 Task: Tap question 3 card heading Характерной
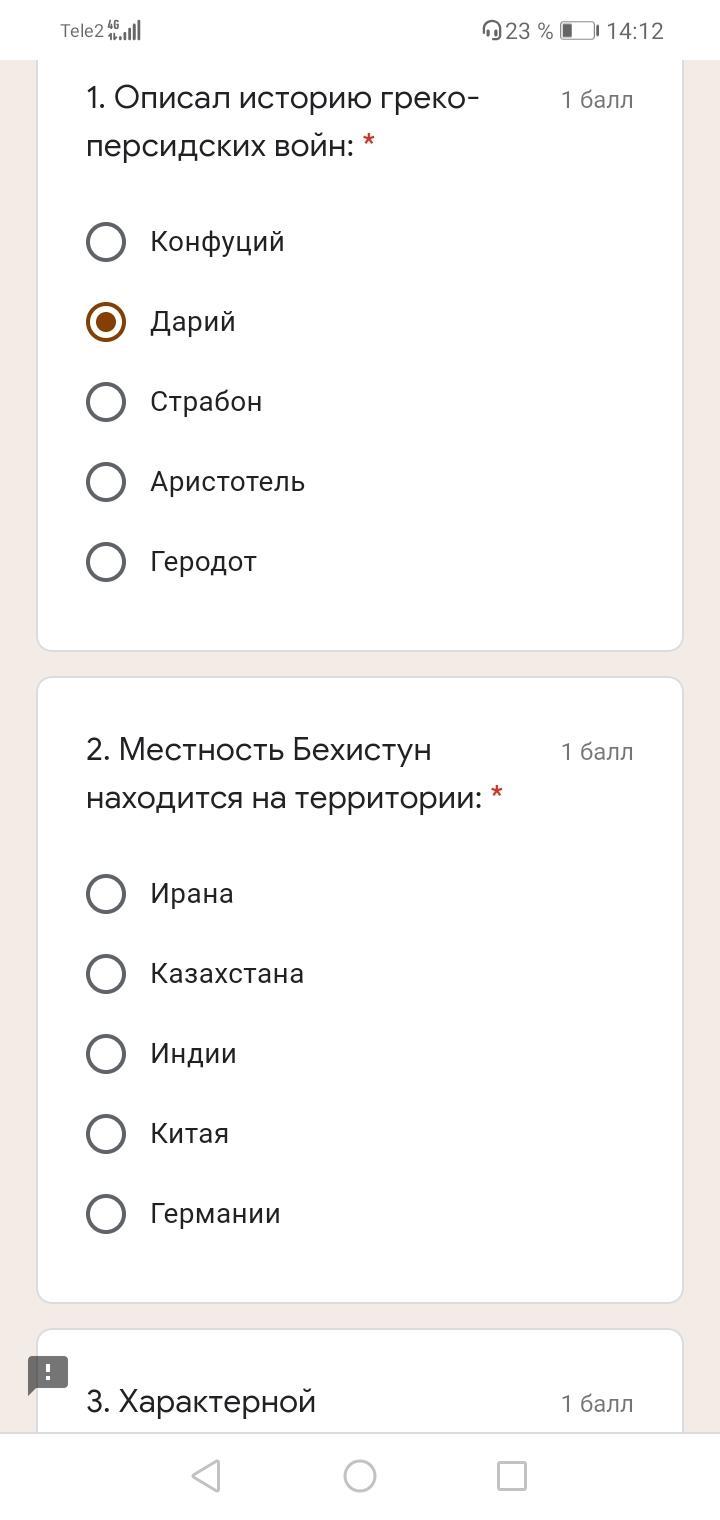tap(201, 1402)
